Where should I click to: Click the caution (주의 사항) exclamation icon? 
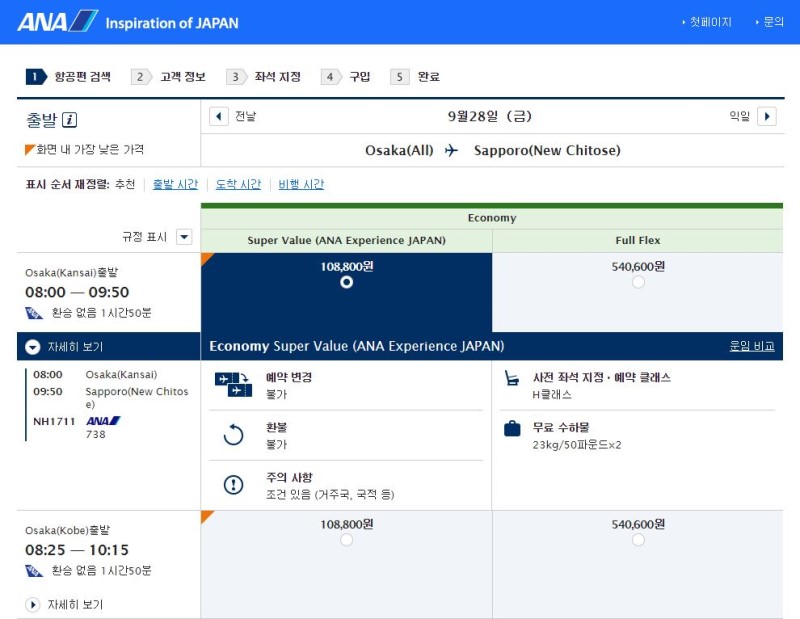point(233,485)
